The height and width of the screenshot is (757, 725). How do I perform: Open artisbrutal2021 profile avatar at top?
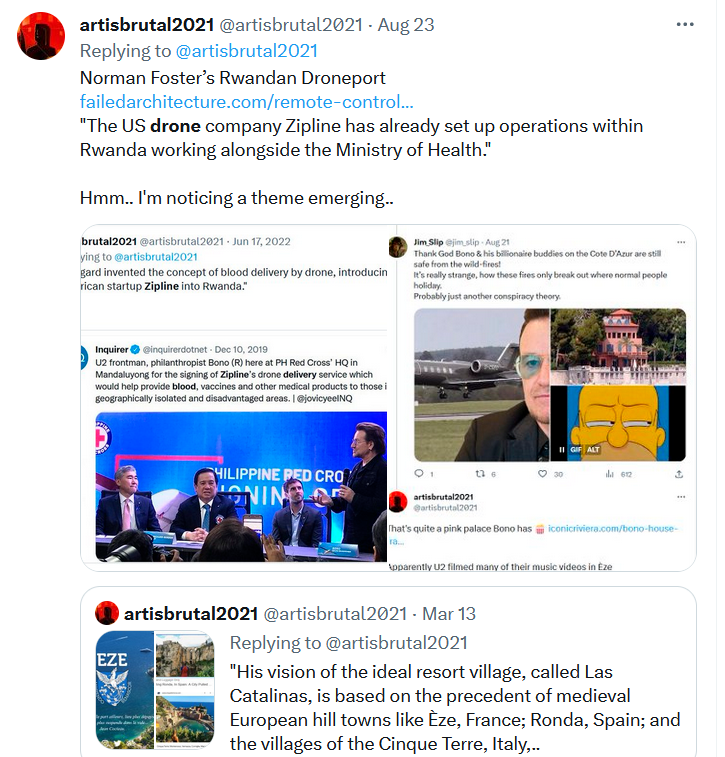[x=41, y=36]
